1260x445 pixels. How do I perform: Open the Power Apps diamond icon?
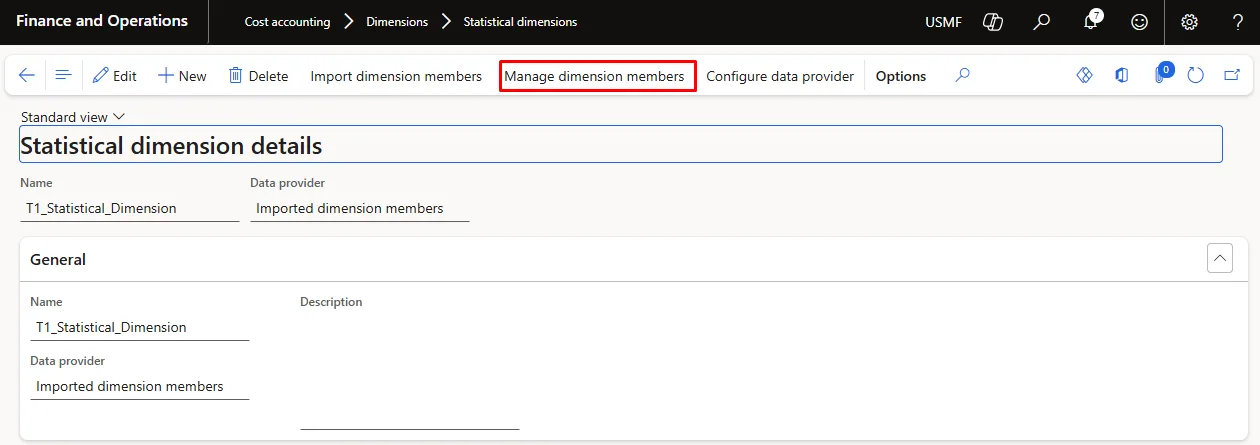(x=1085, y=76)
